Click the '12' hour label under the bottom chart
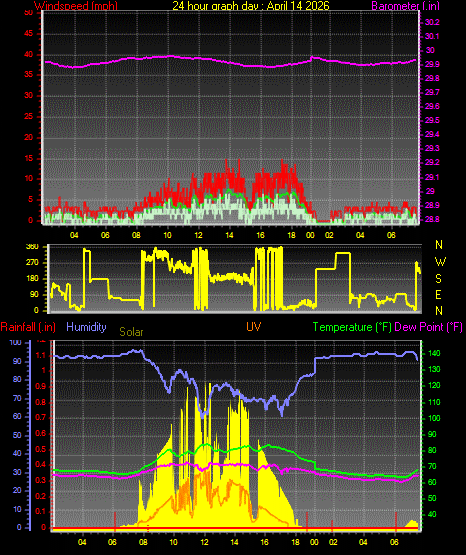 point(204,542)
